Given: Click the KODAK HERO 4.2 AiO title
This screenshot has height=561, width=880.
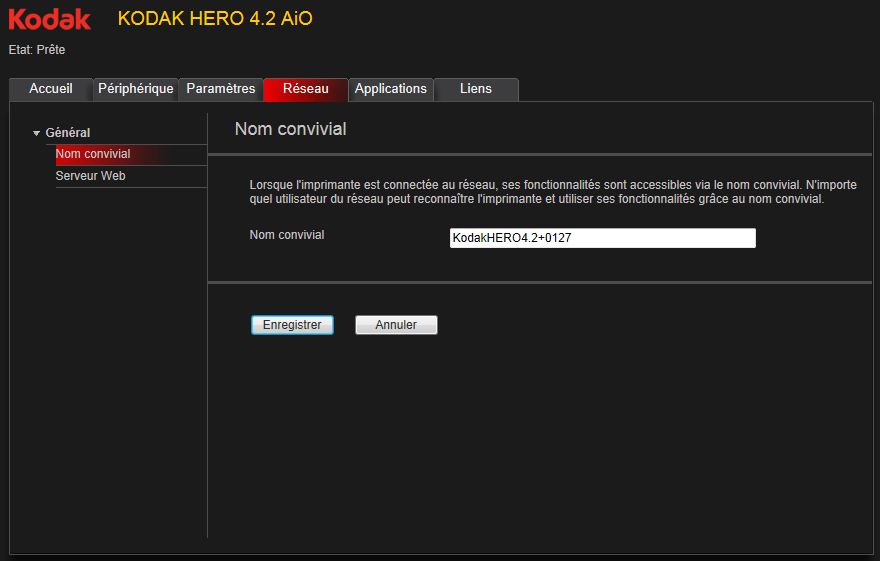Looking at the screenshot, I should (208, 19).
